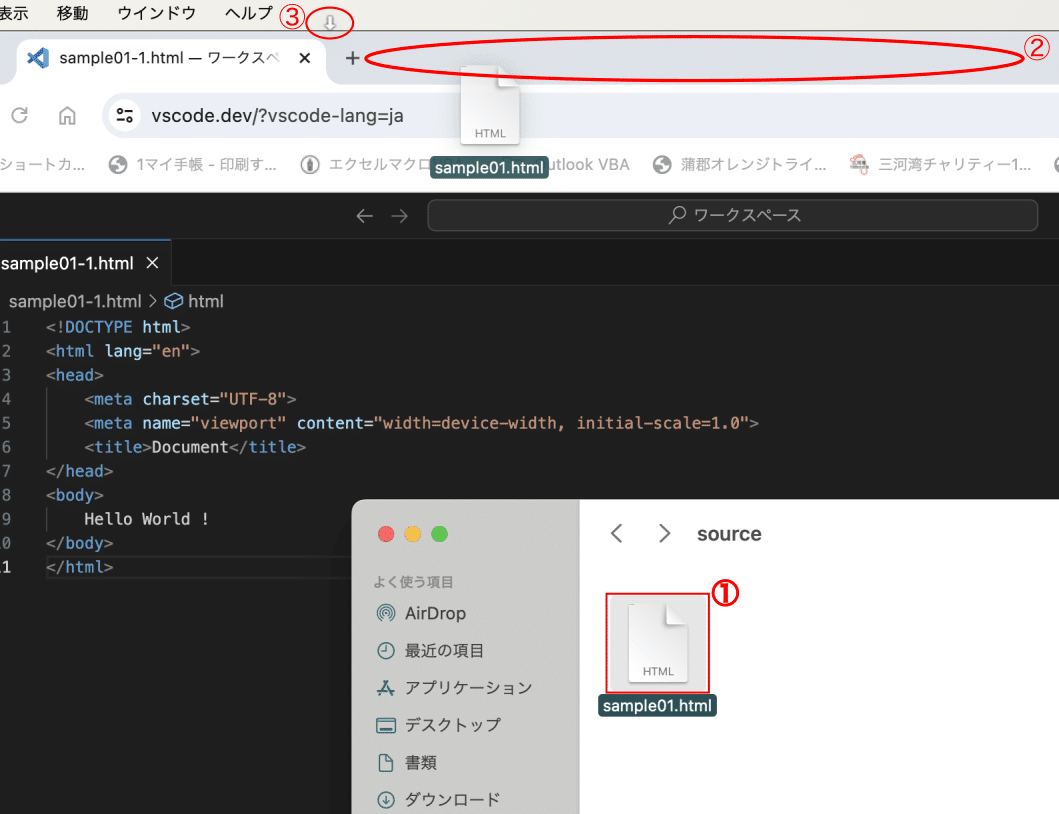Open a new browser tab with plus
The width and height of the screenshot is (1059, 814).
tap(352, 58)
